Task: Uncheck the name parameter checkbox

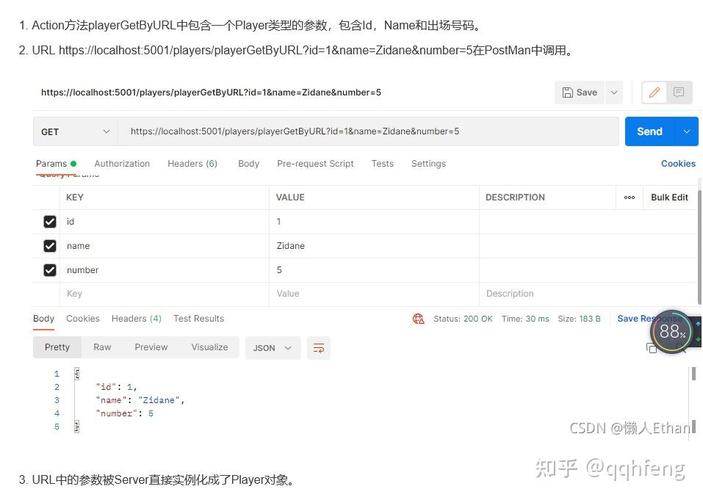Action: point(50,246)
